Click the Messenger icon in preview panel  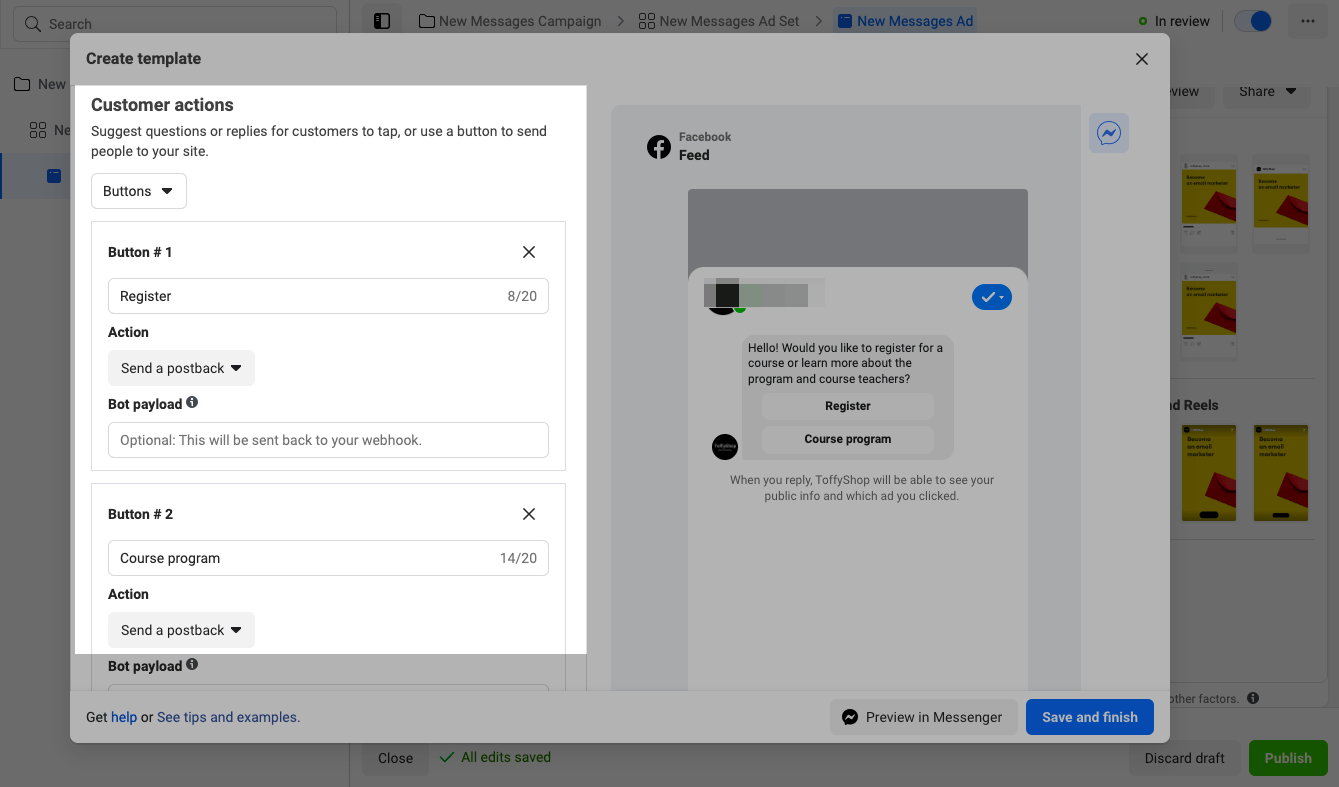[1108, 133]
